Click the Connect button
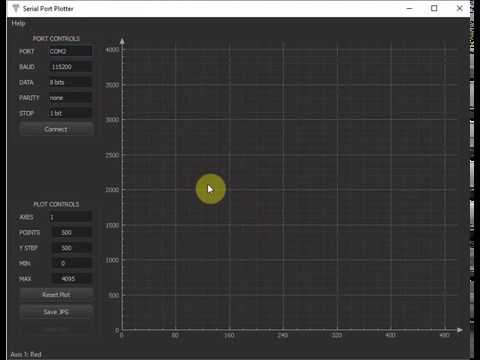Image resolution: width=480 pixels, height=360 pixels. point(56,129)
